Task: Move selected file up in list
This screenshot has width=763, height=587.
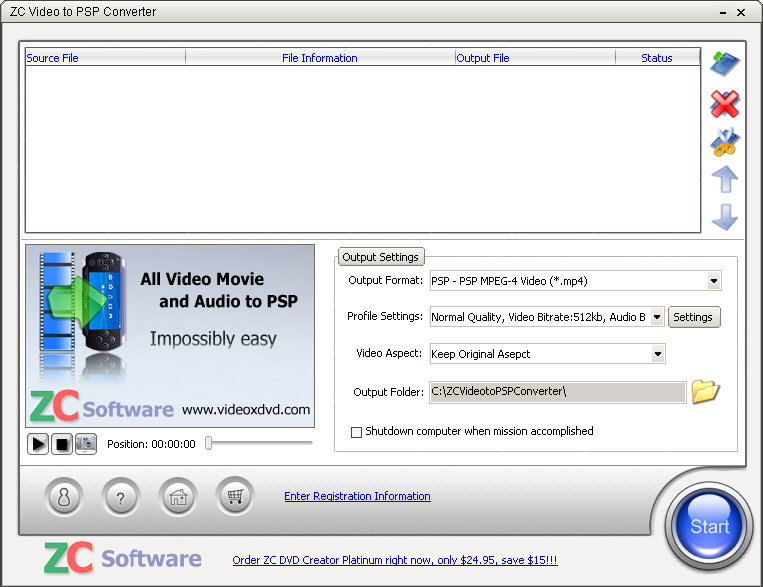Action: click(725, 180)
